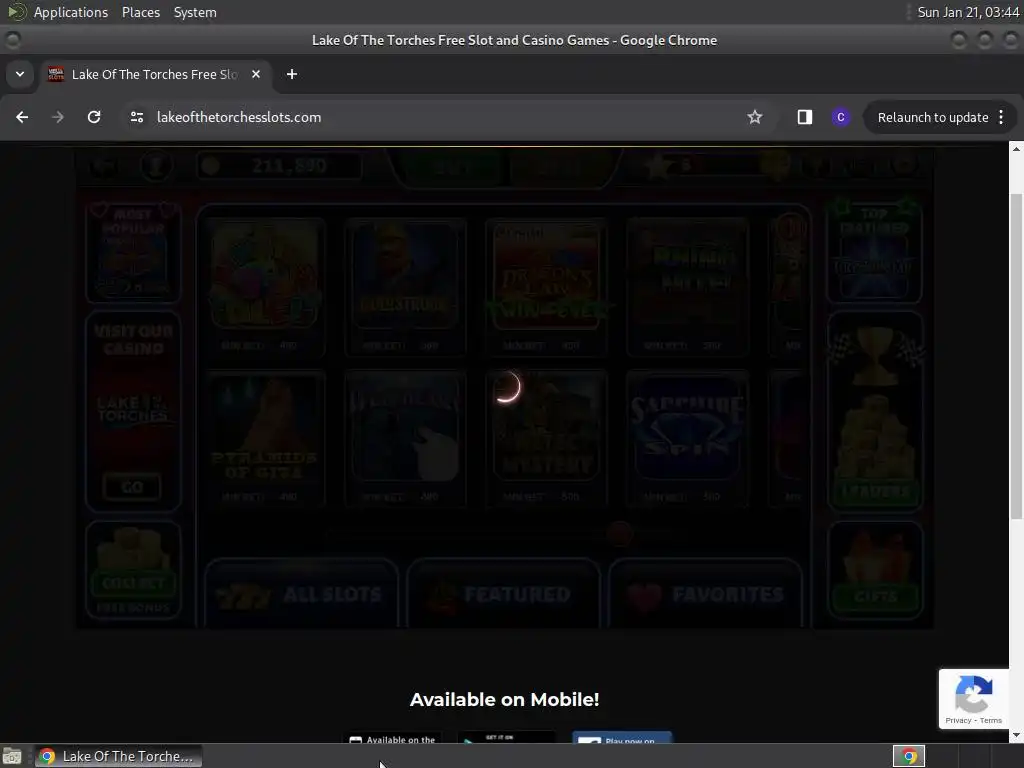Click the forward navigation arrow

click(x=58, y=117)
